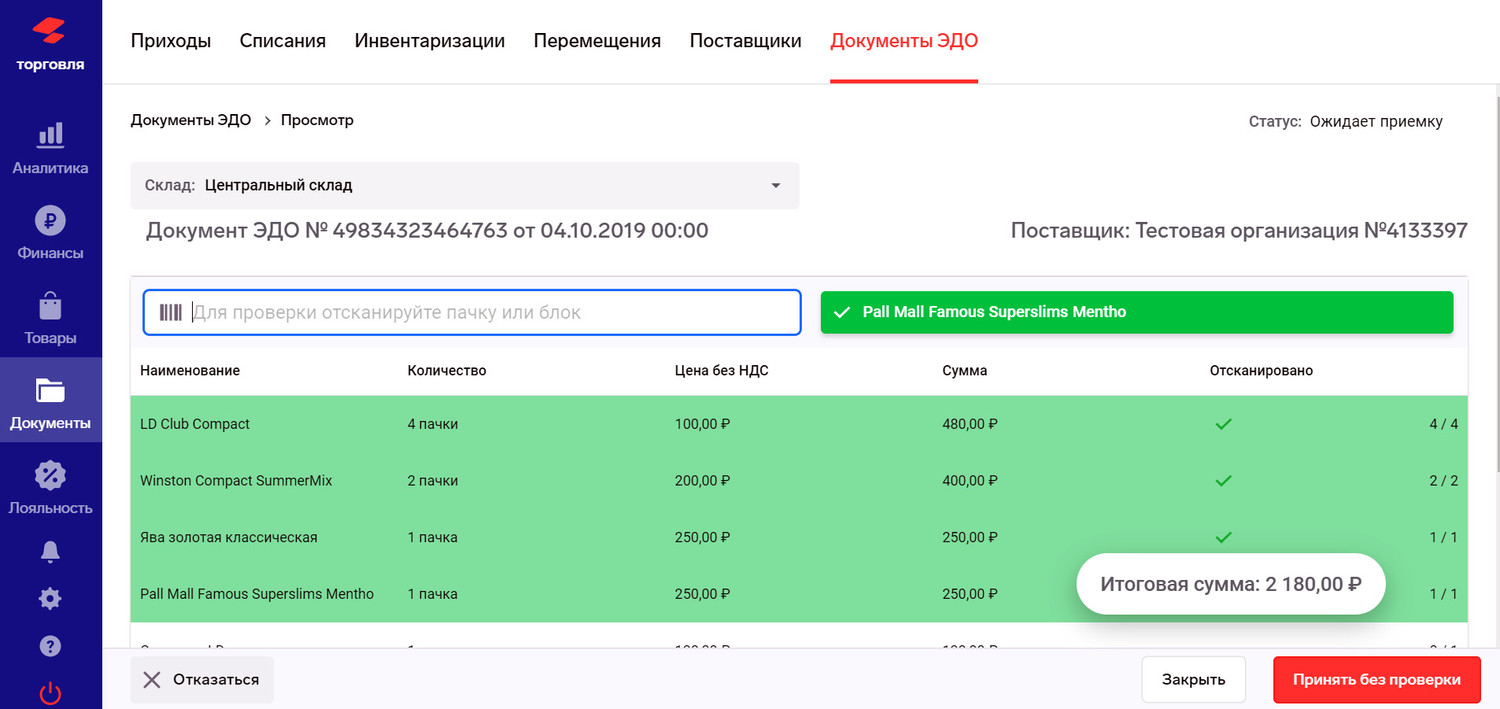Screen dimensions: 1500x709
Task: Open Финансы ruble icon
Action: [50, 219]
